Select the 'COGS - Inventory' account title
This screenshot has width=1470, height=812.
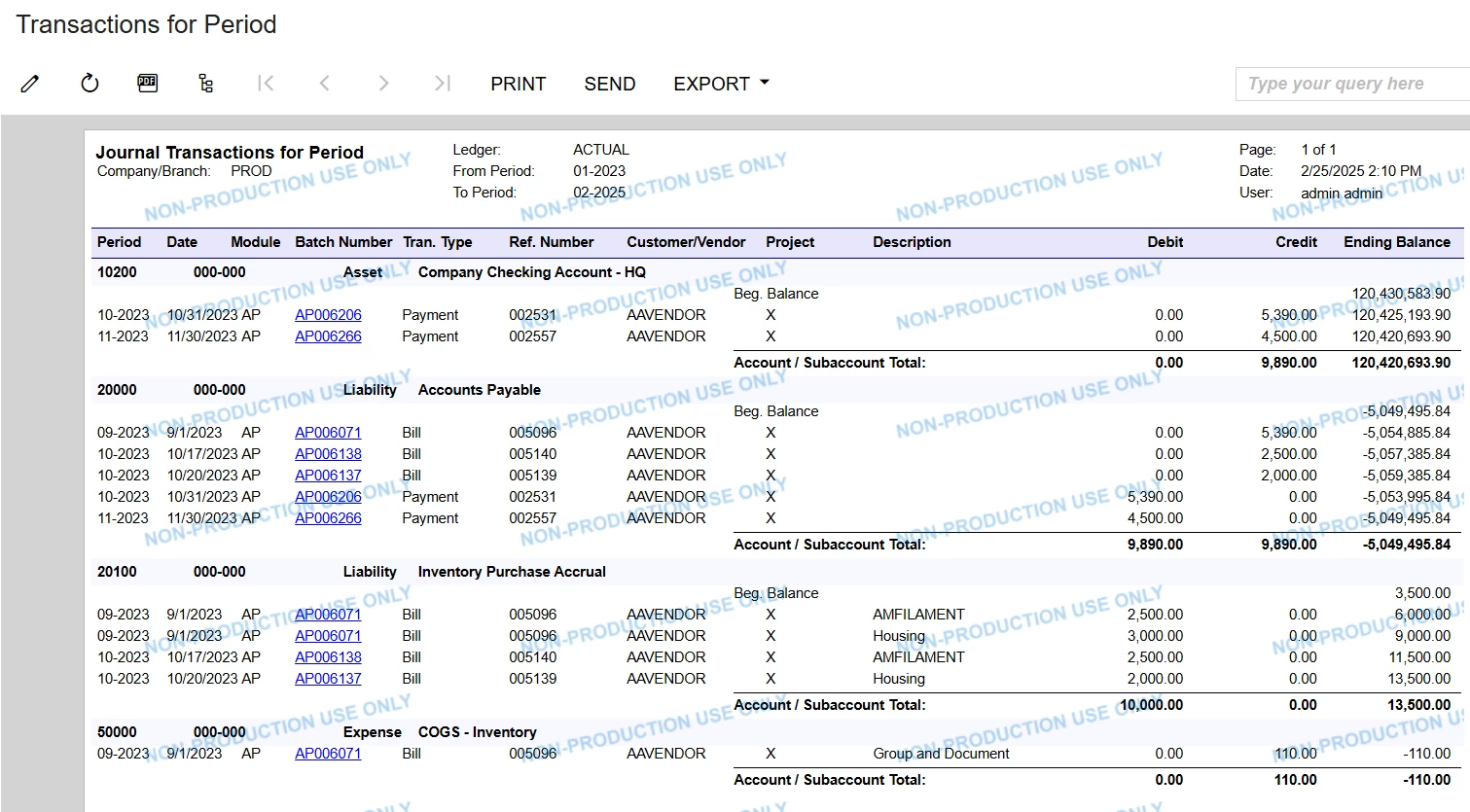pyautogui.click(x=477, y=732)
